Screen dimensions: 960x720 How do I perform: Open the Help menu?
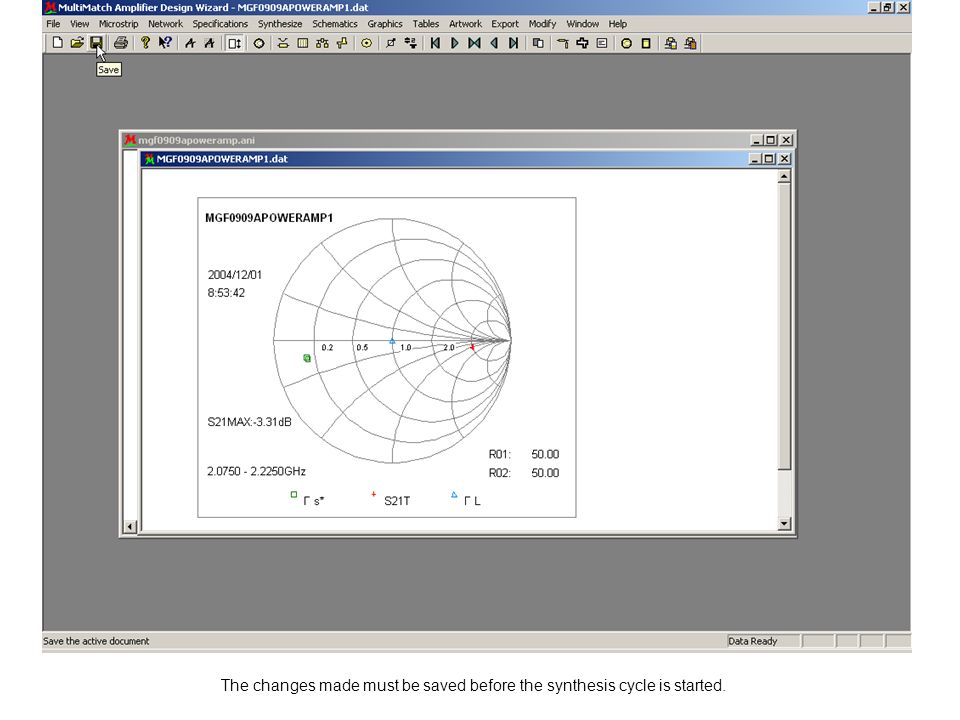pyautogui.click(x=618, y=24)
